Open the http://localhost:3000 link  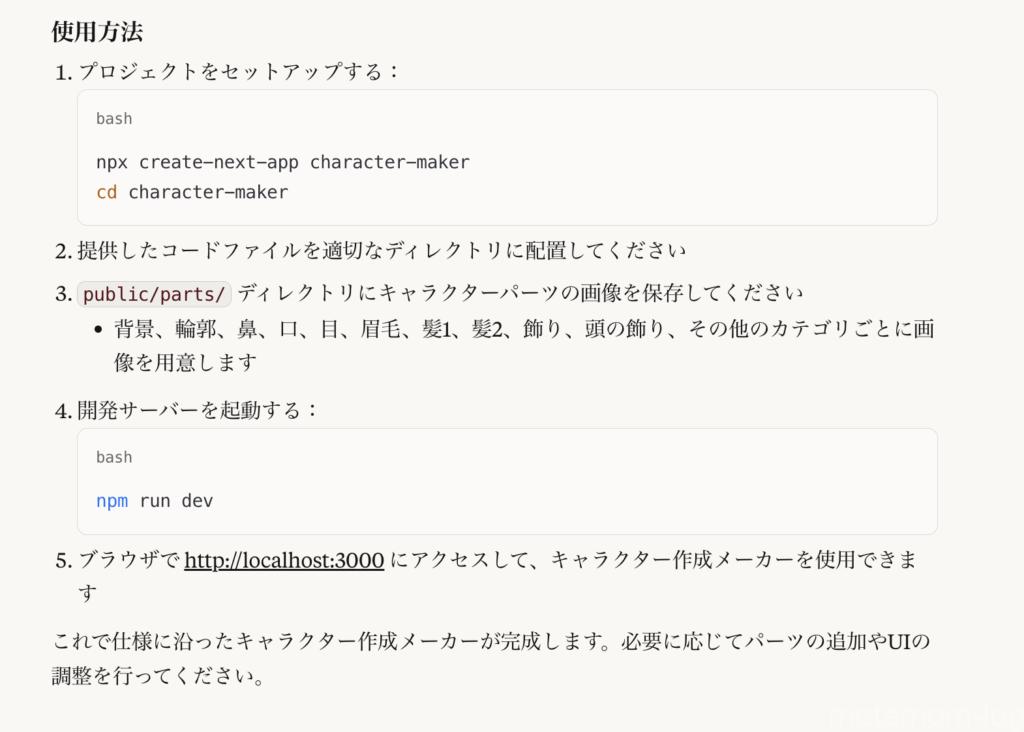(284, 560)
